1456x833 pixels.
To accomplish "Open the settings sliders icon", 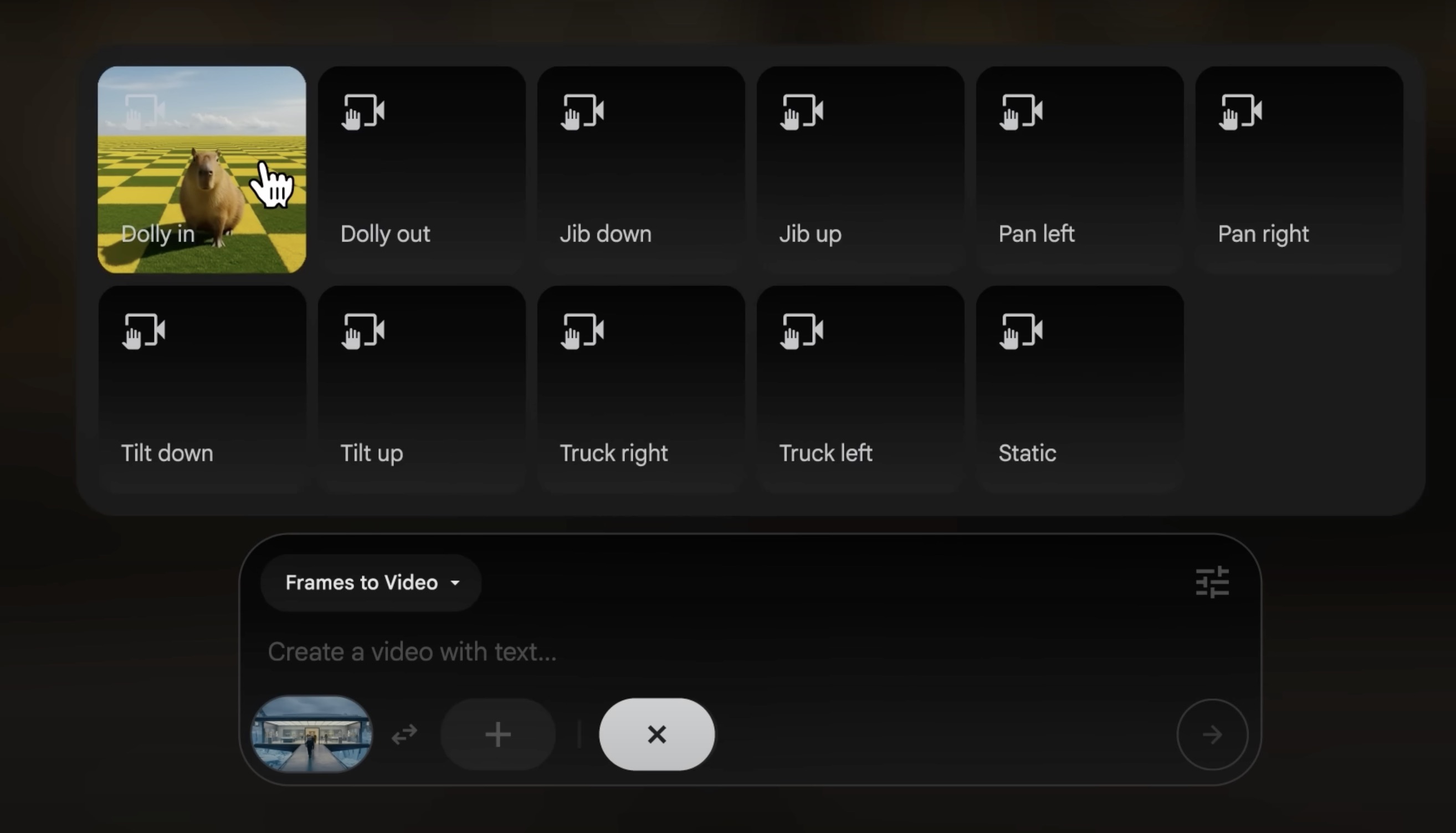I will pyautogui.click(x=1212, y=583).
